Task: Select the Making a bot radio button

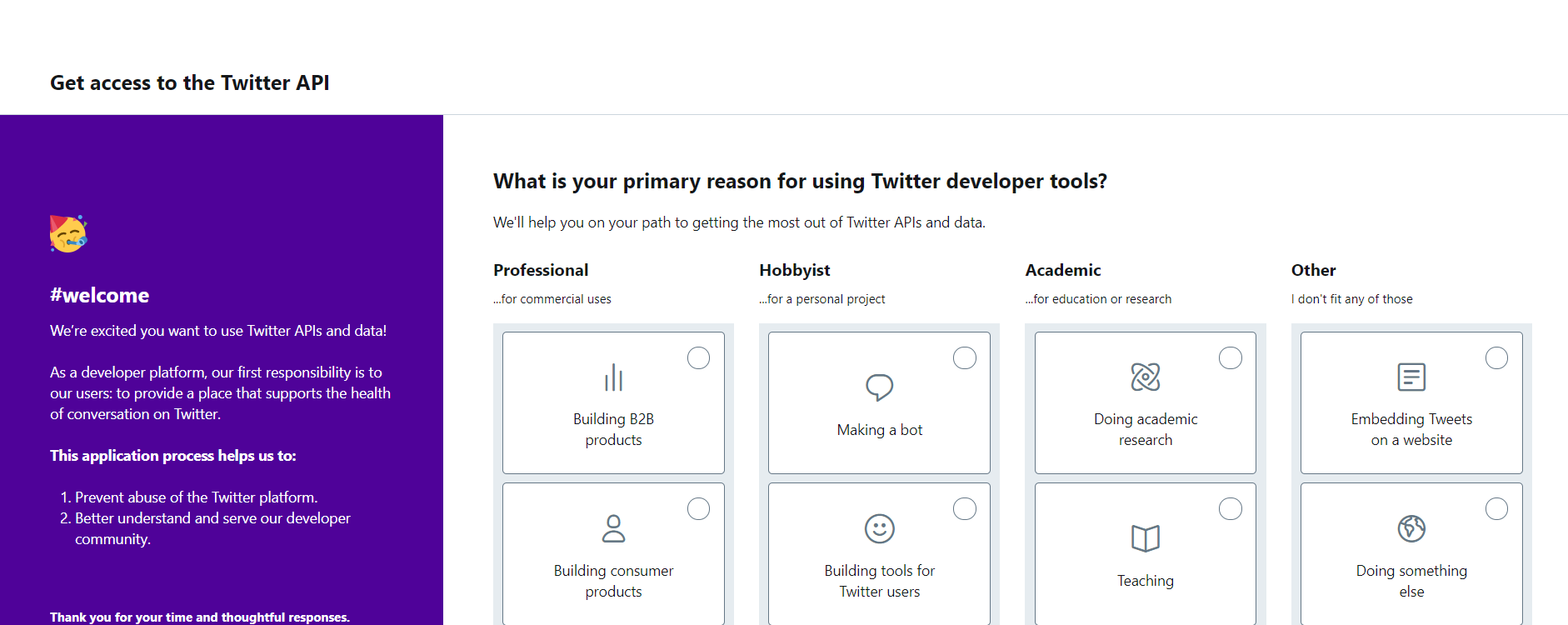Action: click(x=965, y=358)
